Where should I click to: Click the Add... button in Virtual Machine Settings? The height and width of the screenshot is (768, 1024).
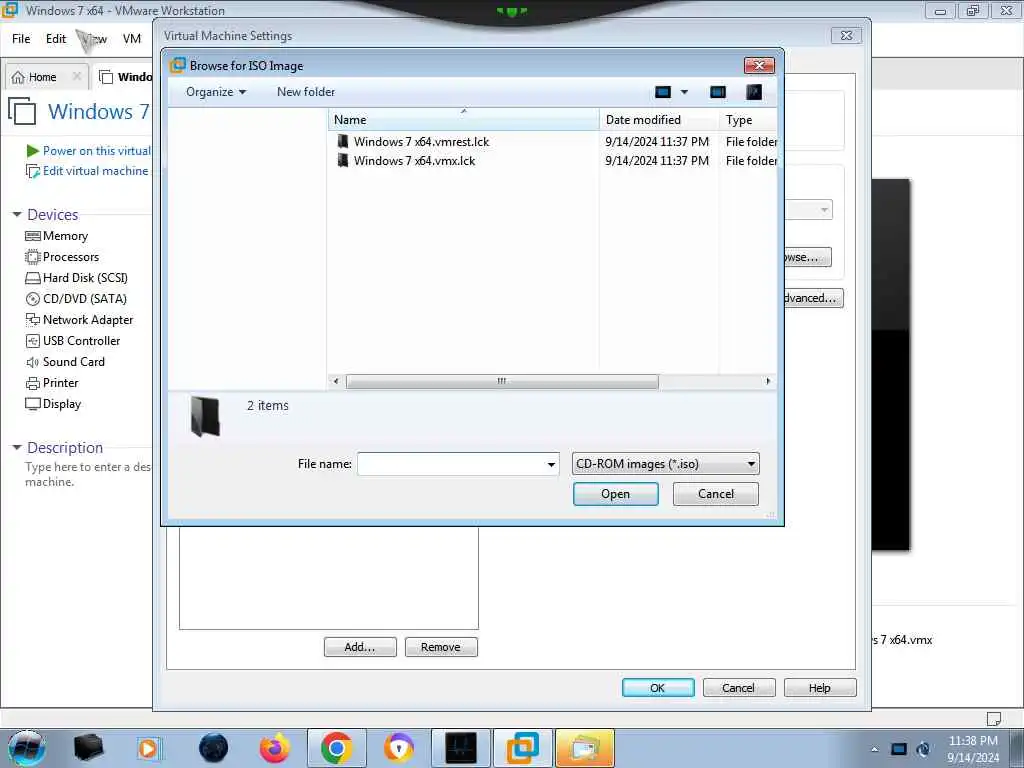click(360, 647)
